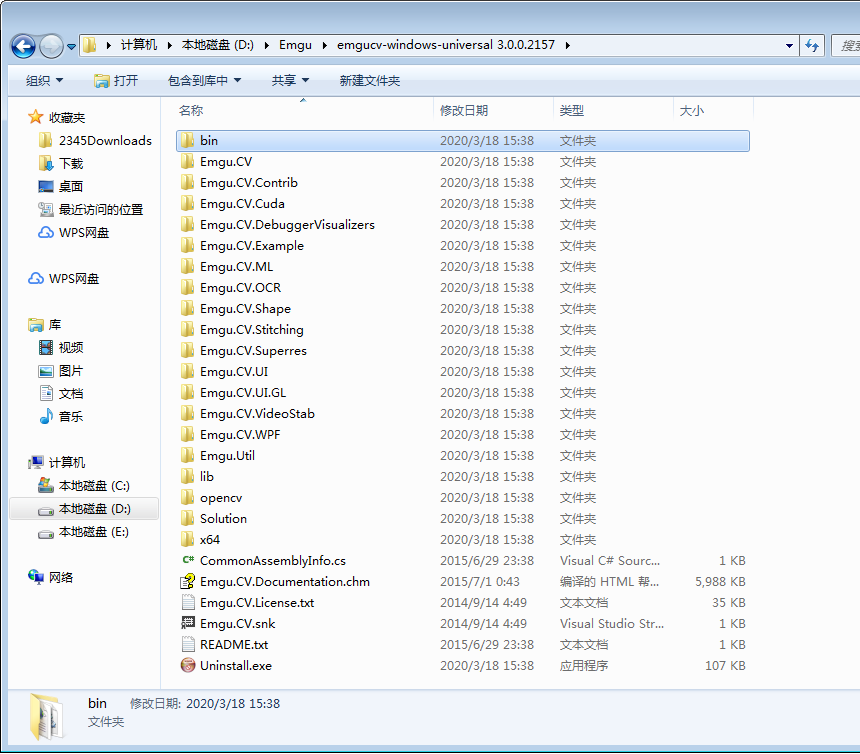Select the Solution folder
Viewport: 860px width, 754px height.
tap(223, 519)
